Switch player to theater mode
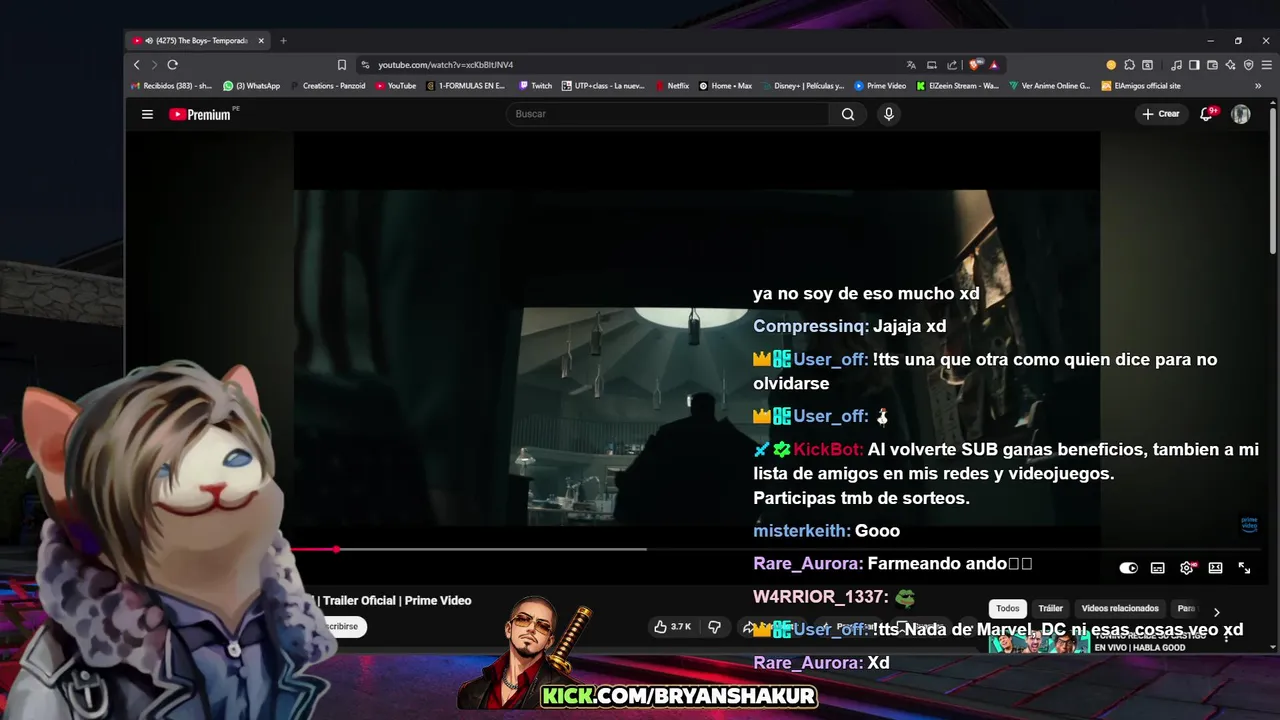This screenshot has height=720, width=1280. click(x=1215, y=568)
